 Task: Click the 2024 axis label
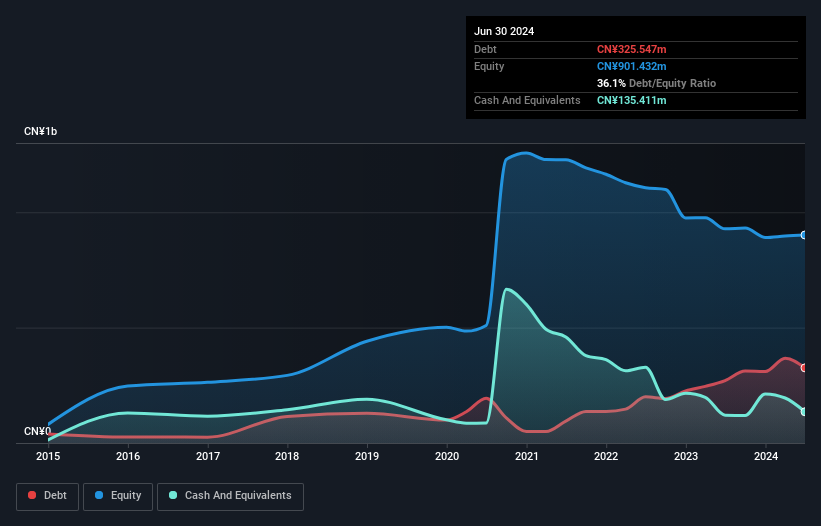(766, 456)
